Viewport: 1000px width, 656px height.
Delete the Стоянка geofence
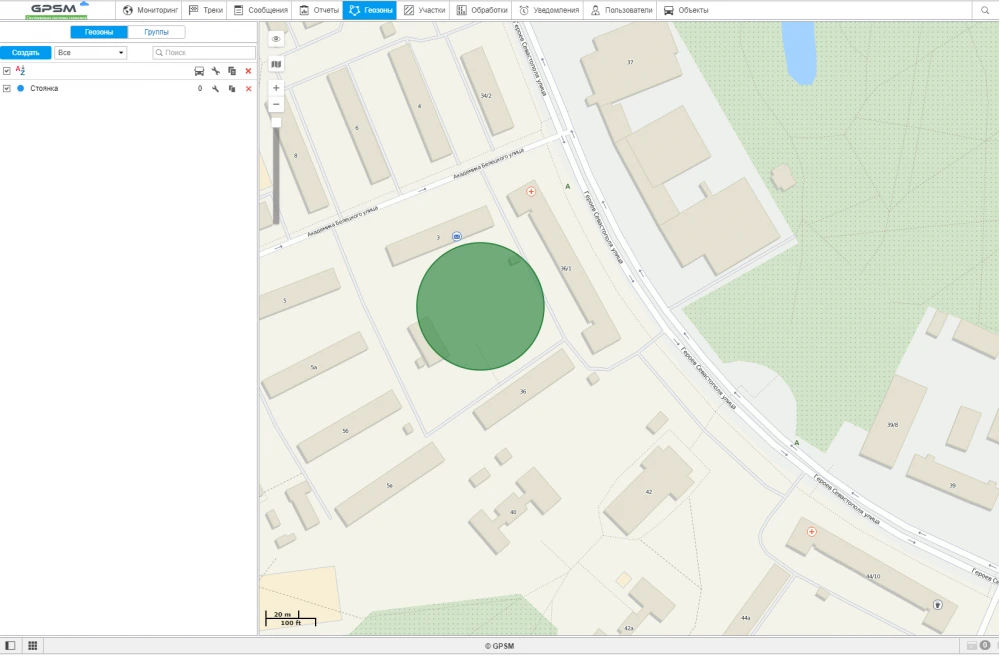coord(248,89)
